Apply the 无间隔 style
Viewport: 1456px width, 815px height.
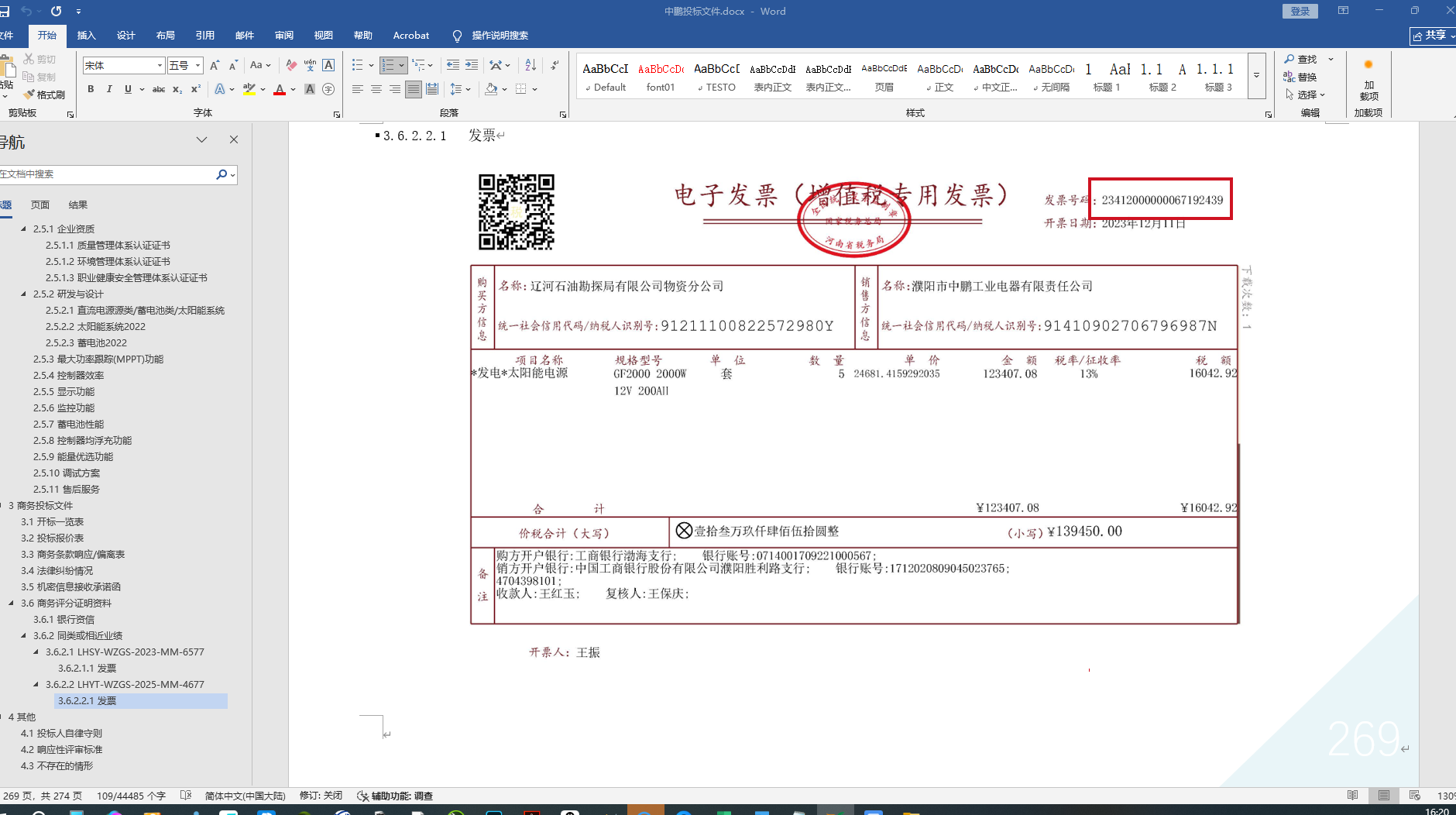tap(1051, 77)
